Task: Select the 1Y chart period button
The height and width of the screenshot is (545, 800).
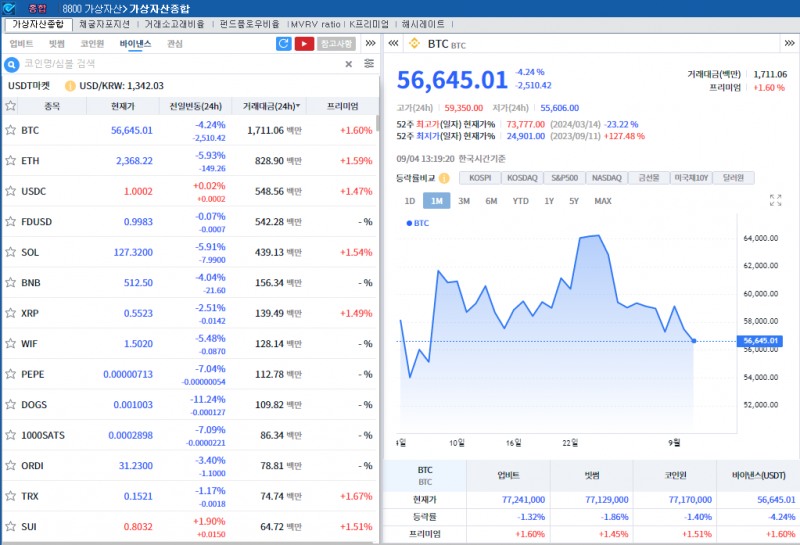Action: tap(549, 201)
